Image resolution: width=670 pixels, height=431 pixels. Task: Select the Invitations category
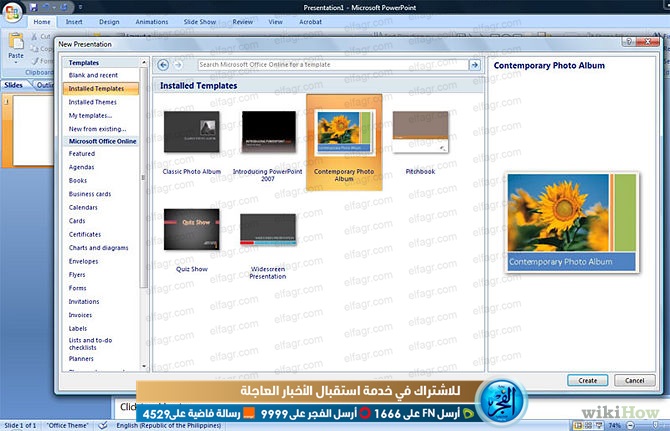[84, 302]
